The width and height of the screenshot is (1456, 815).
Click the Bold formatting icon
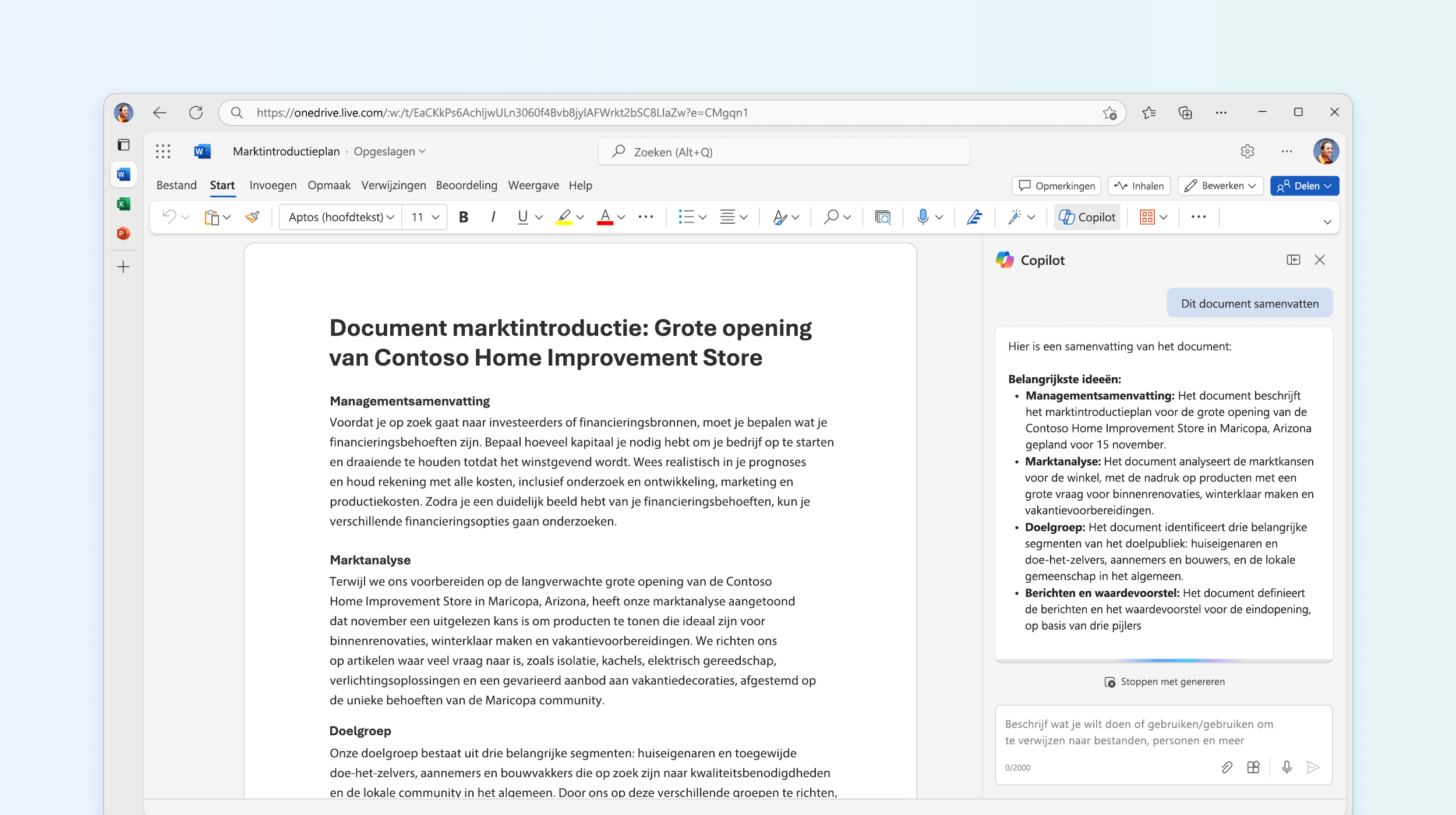(463, 217)
